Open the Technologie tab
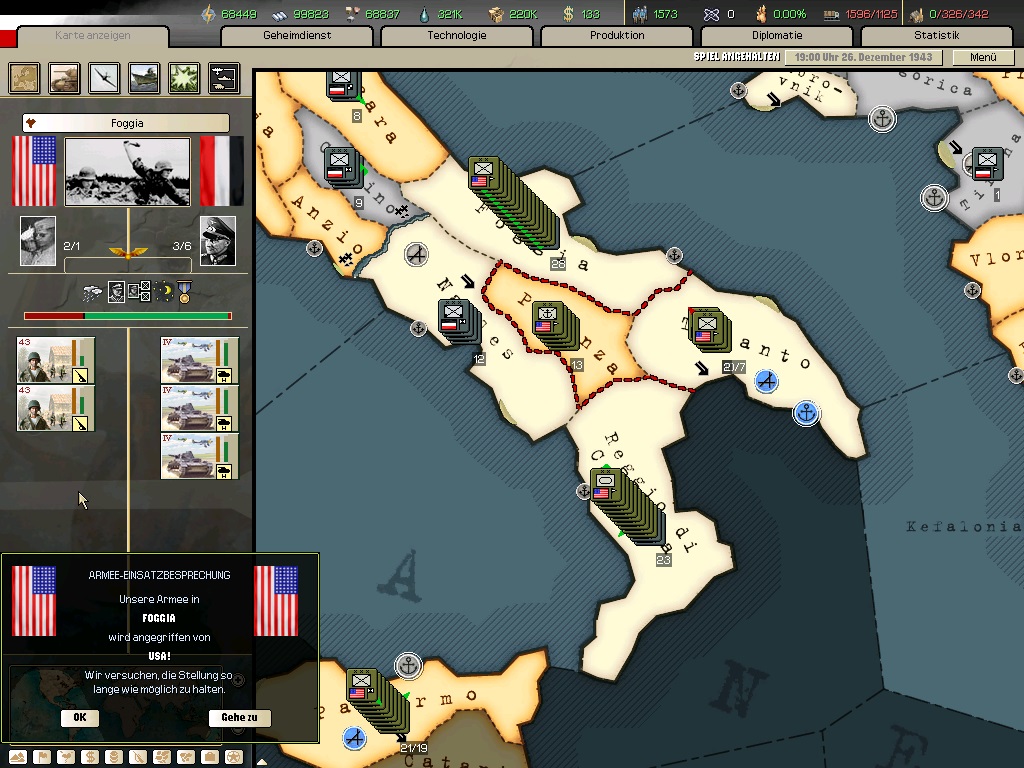The height and width of the screenshot is (768, 1024). click(456, 36)
